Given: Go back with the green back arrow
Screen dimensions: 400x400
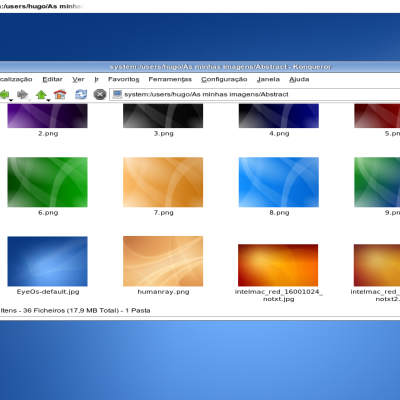Looking at the screenshot, I should pyautogui.click(x=4, y=94).
